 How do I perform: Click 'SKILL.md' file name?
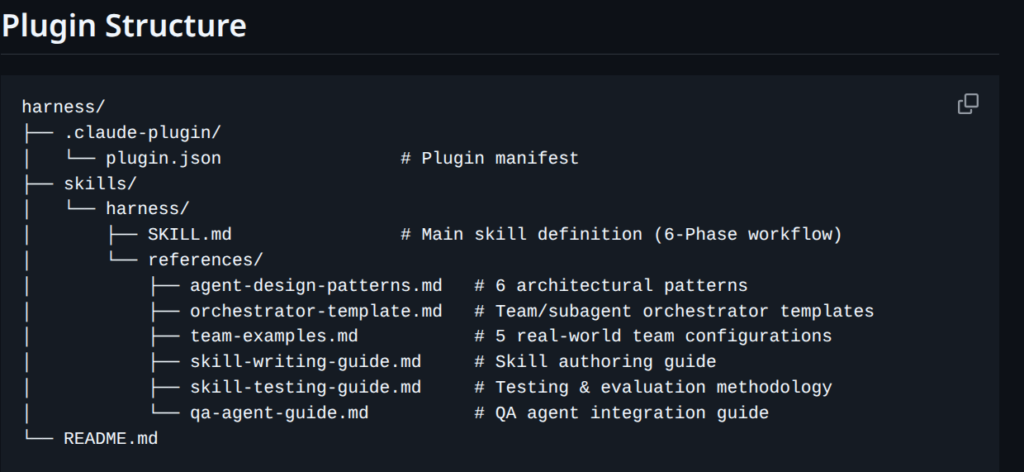tap(189, 234)
